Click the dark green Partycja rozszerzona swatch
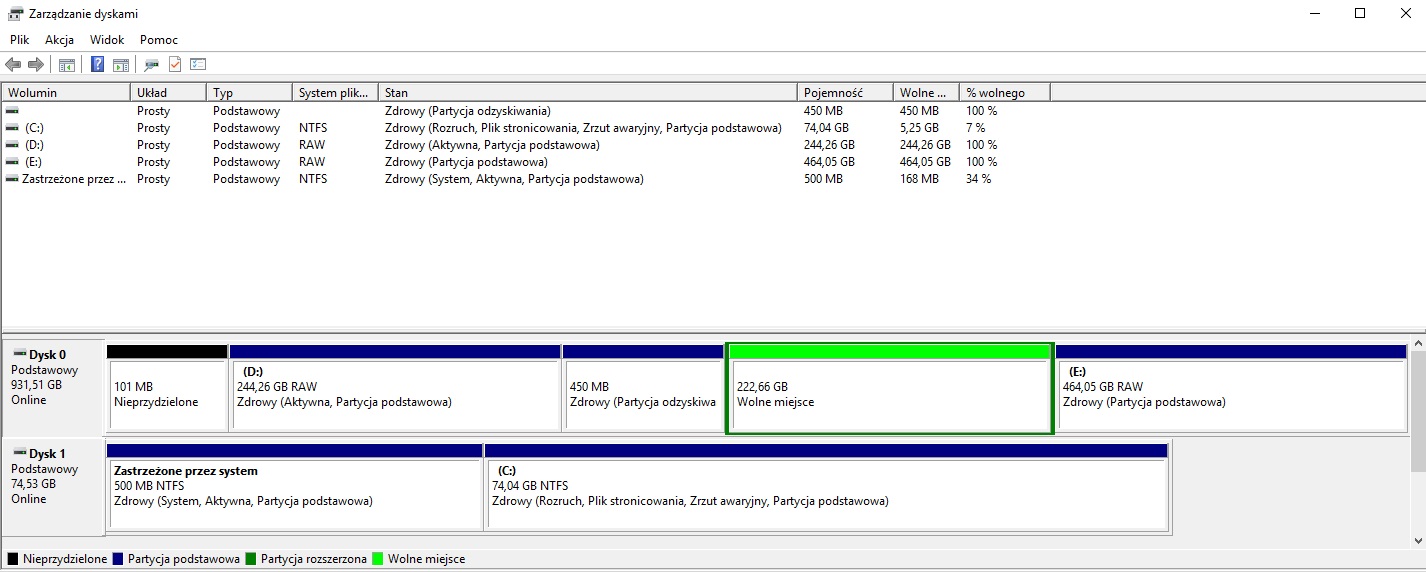This screenshot has height=572, width=1426. click(251, 559)
